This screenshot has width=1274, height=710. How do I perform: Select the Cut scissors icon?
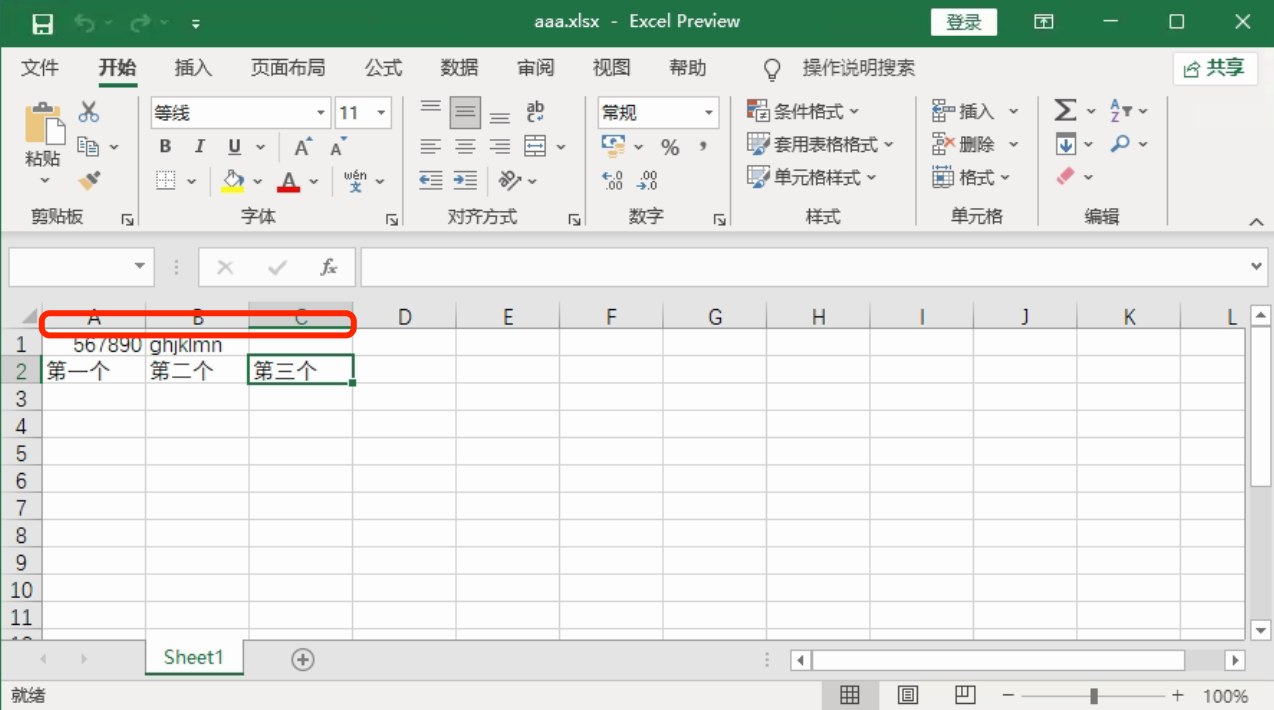(89, 112)
